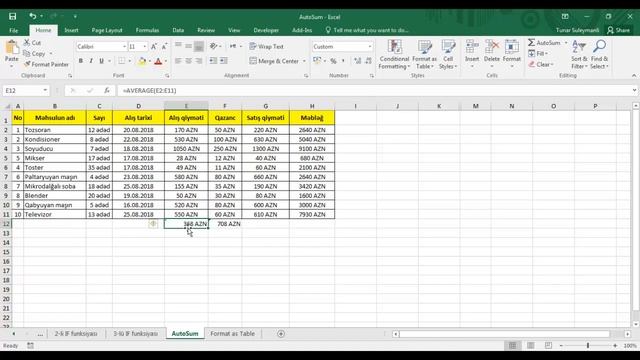Image resolution: width=640 pixels, height=360 pixels.
Task: Center text horizontally in the cell
Action: [189, 61]
